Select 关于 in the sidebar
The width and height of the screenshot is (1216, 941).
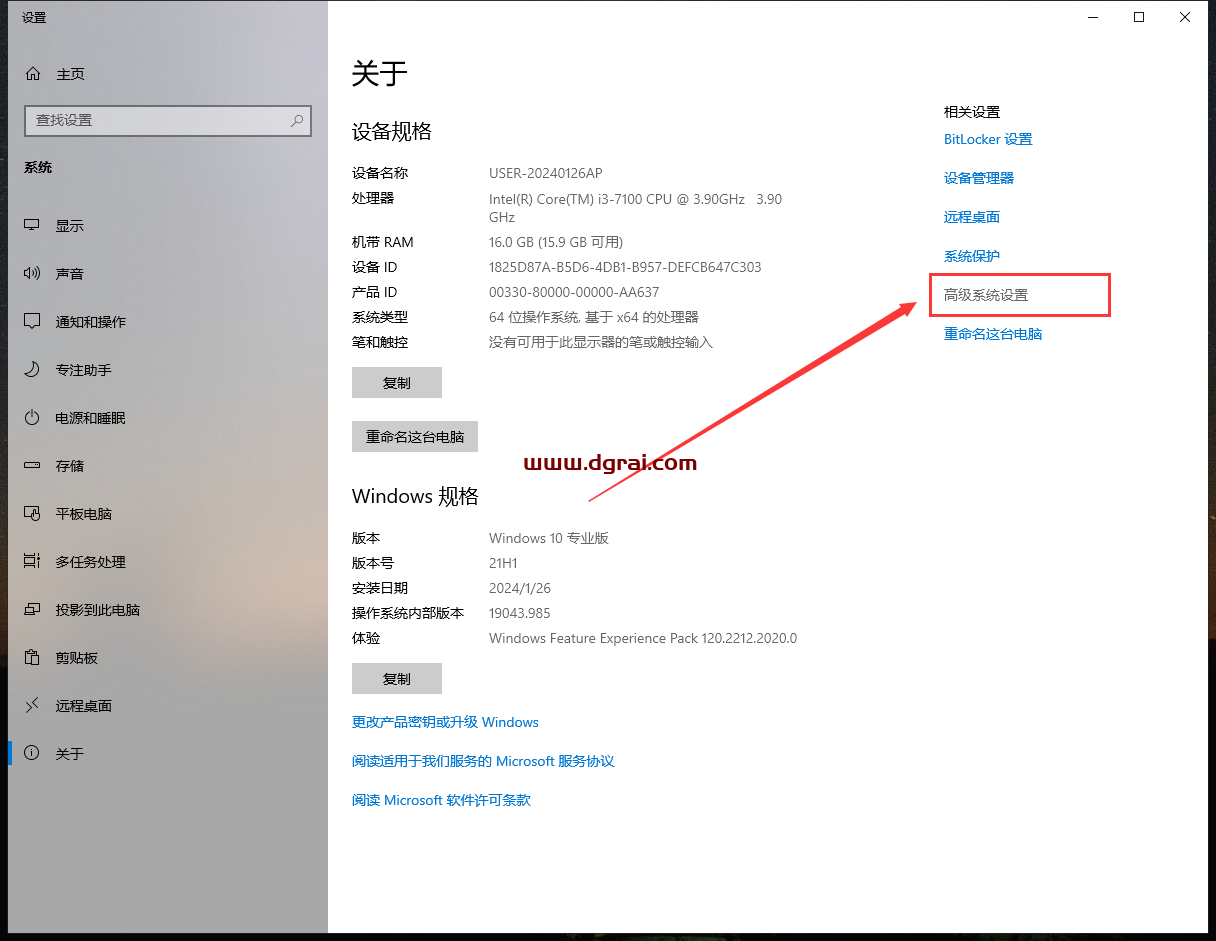[168, 754]
